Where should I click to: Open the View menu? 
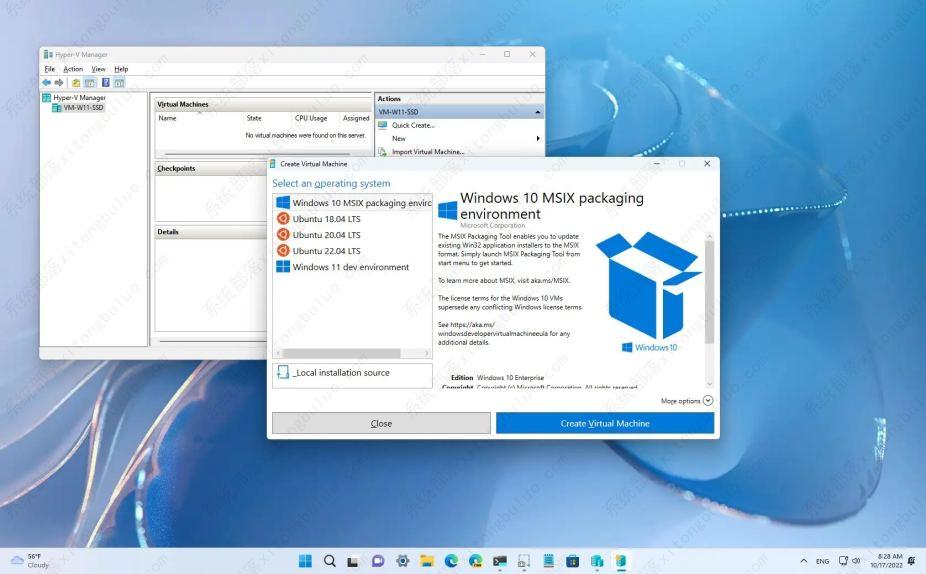[99, 69]
